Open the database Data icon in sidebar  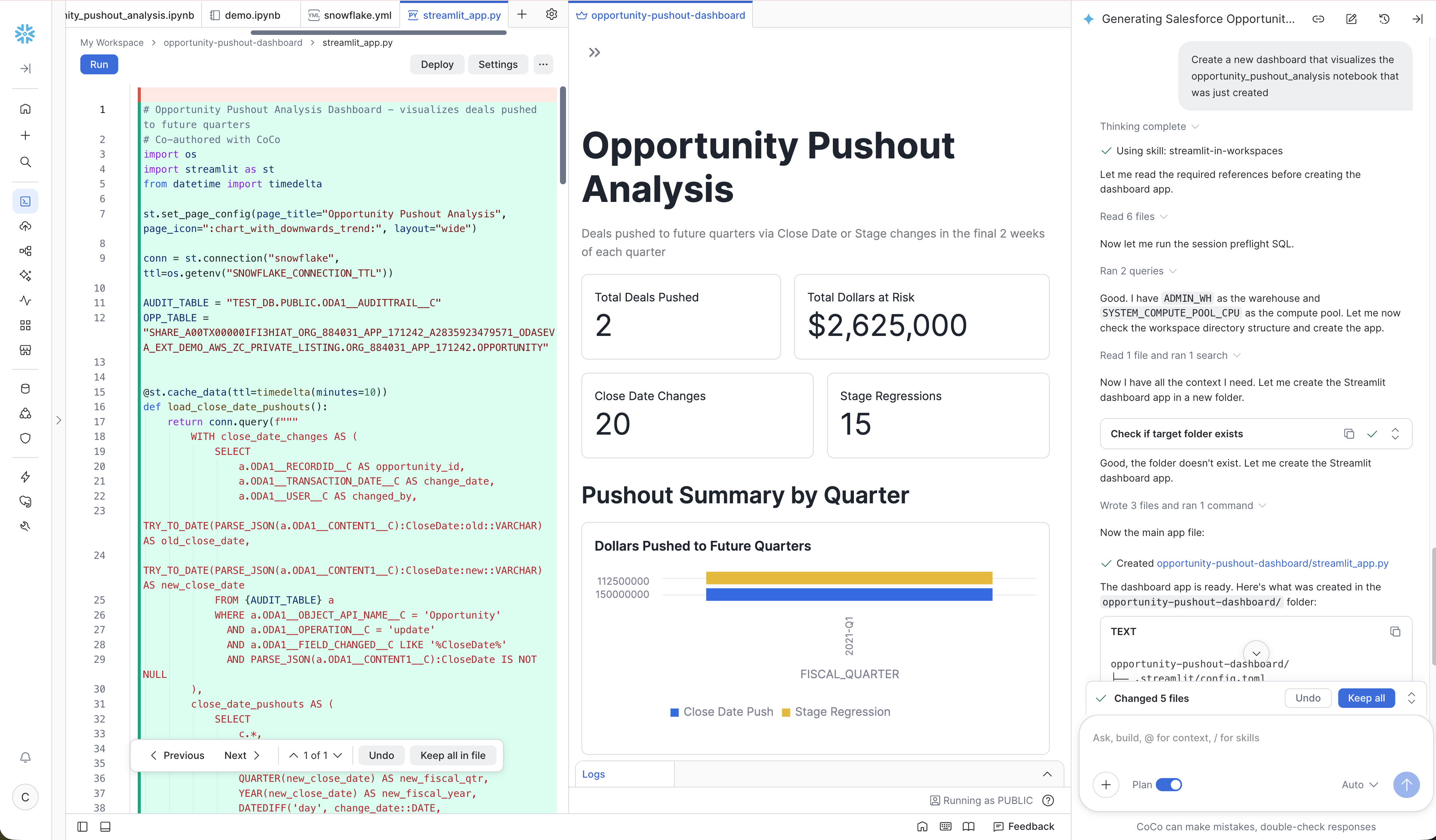tap(25, 388)
